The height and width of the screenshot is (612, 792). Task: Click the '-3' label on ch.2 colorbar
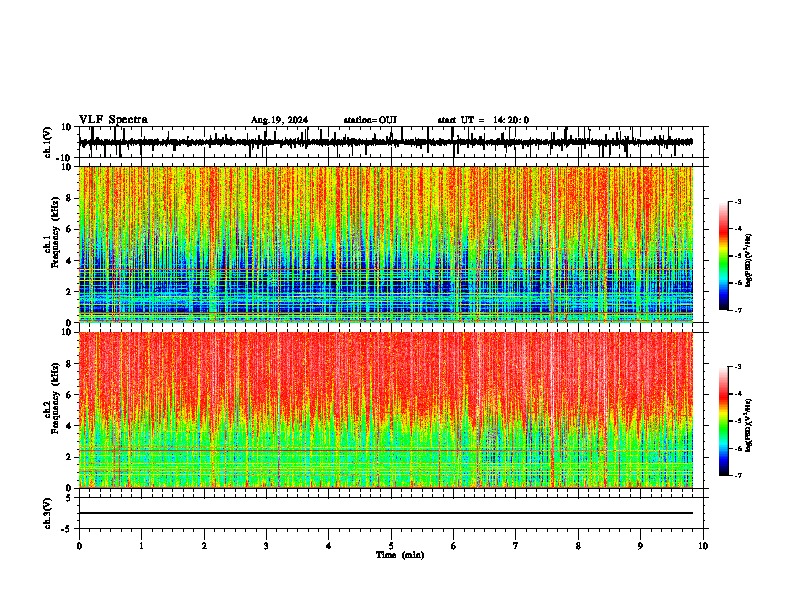(738, 367)
